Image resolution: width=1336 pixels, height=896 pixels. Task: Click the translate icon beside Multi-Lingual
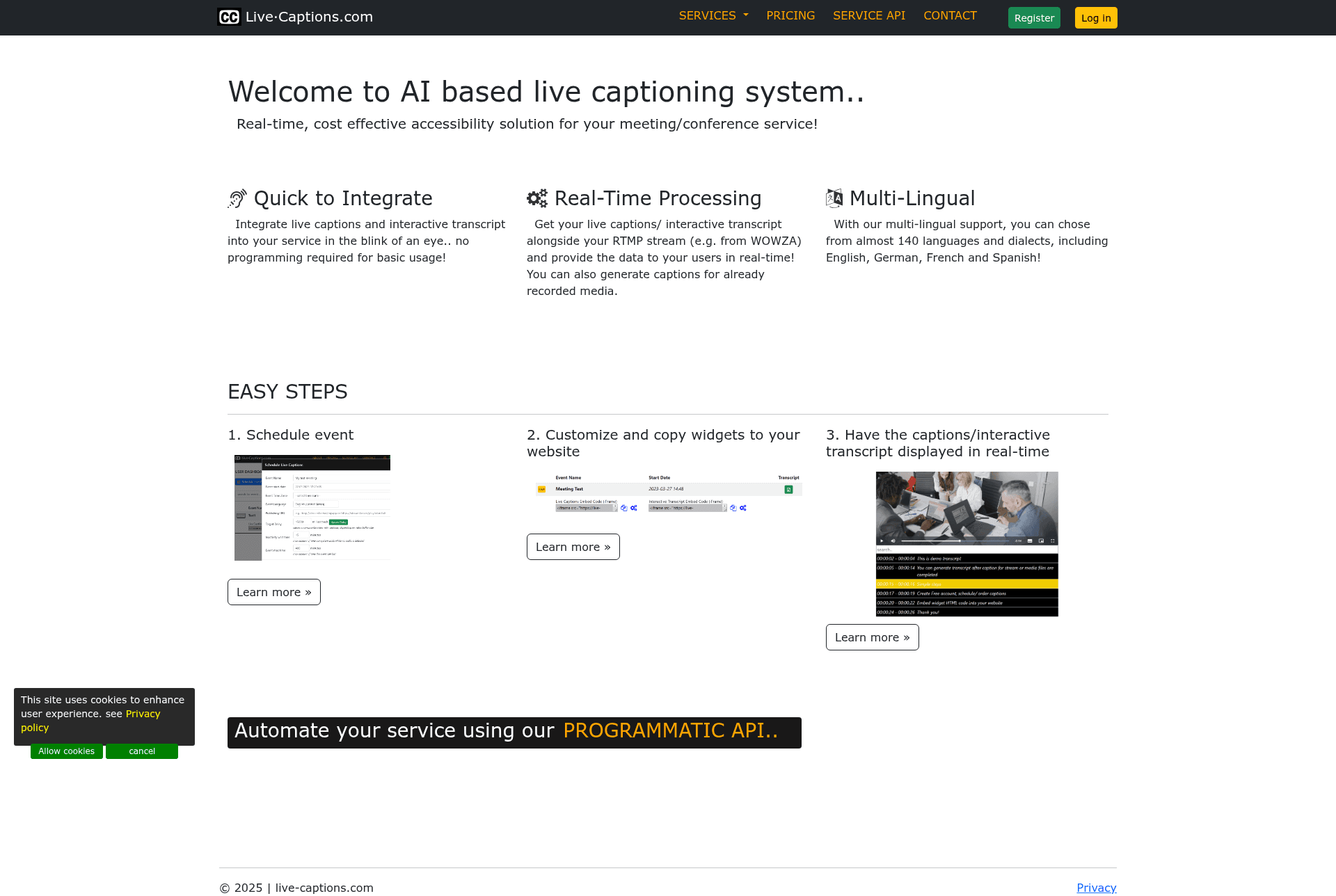(834, 198)
